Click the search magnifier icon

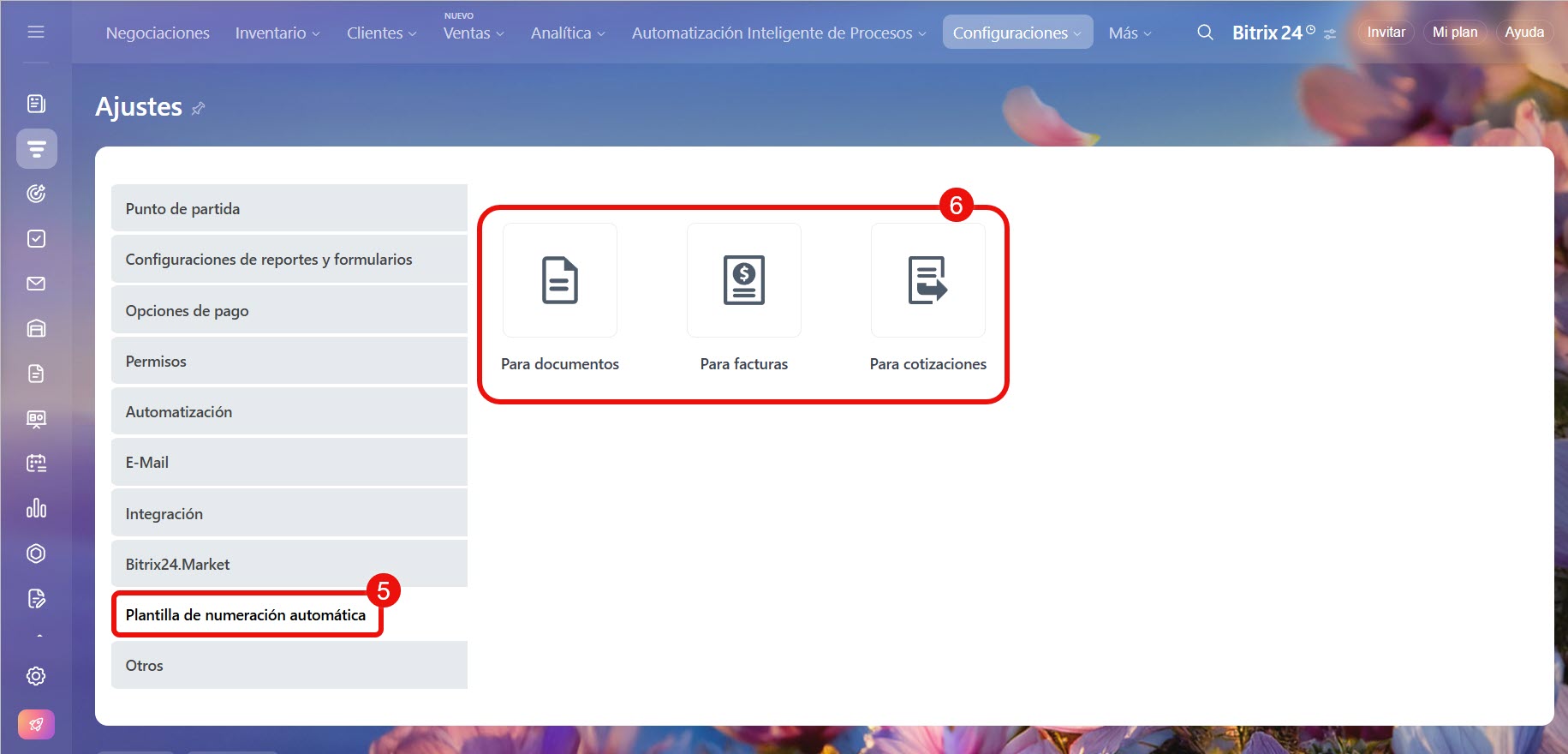point(1205,33)
